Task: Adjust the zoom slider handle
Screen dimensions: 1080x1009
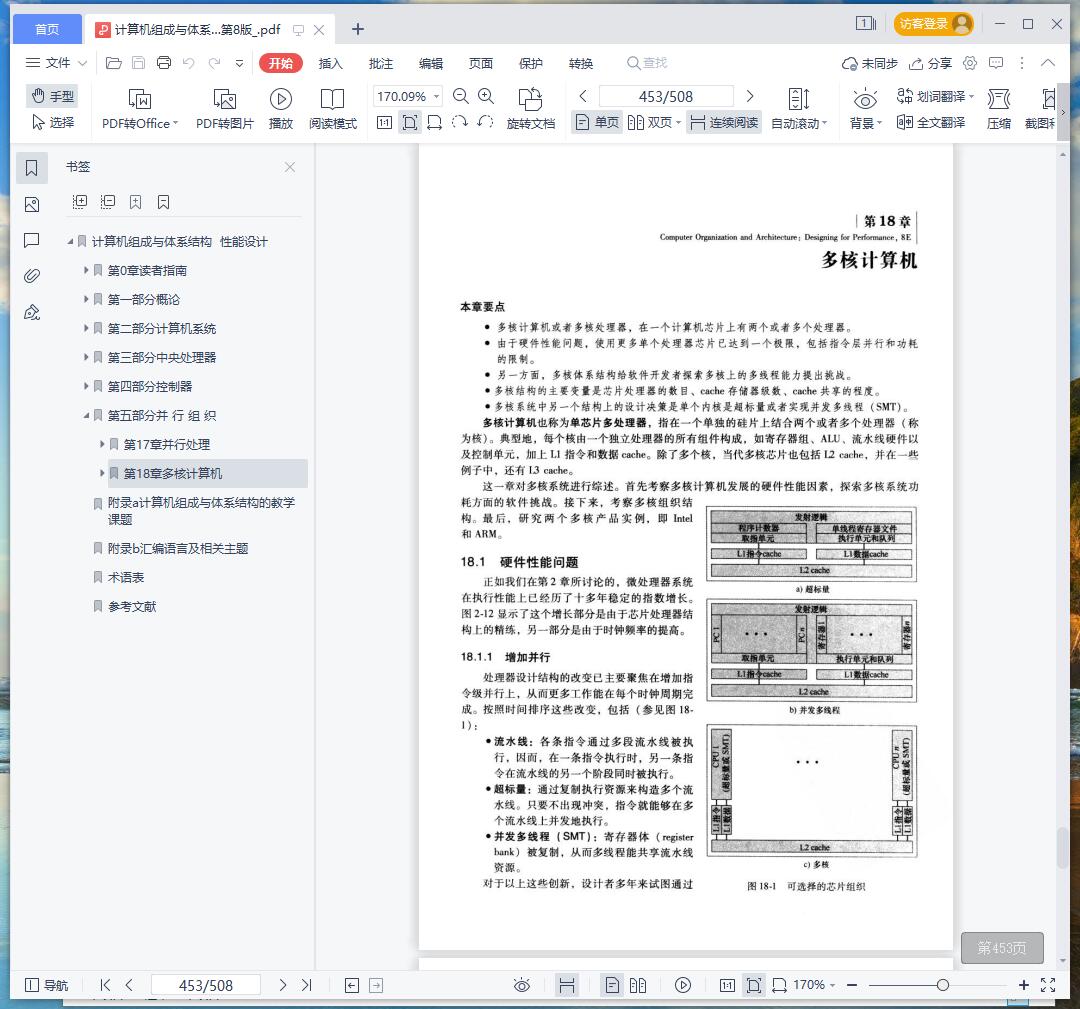Action: [x=943, y=986]
